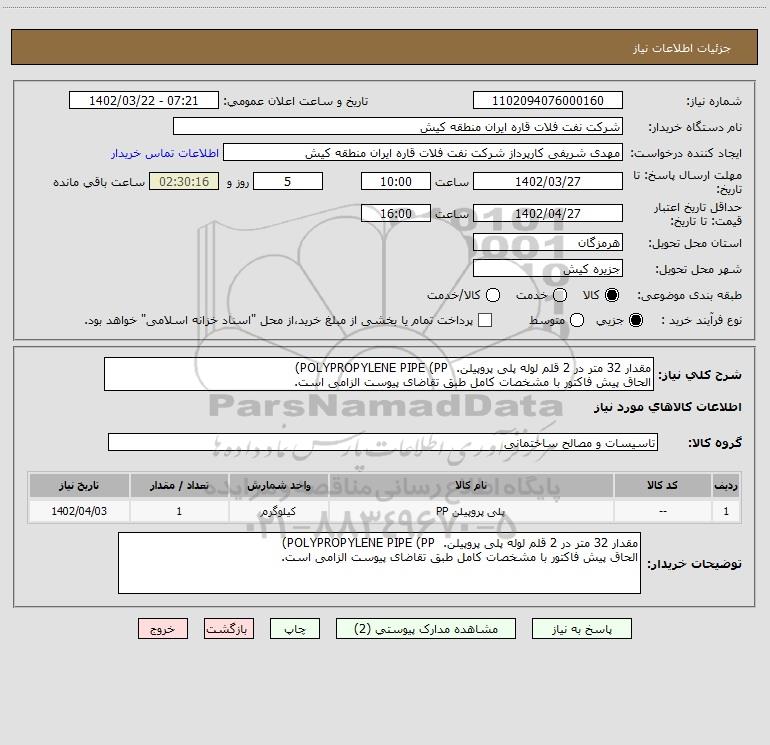Click the اطلاعات کالاهای مورد نیاز section heading
This screenshot has height=745, width=770.
tap(668, 407)
